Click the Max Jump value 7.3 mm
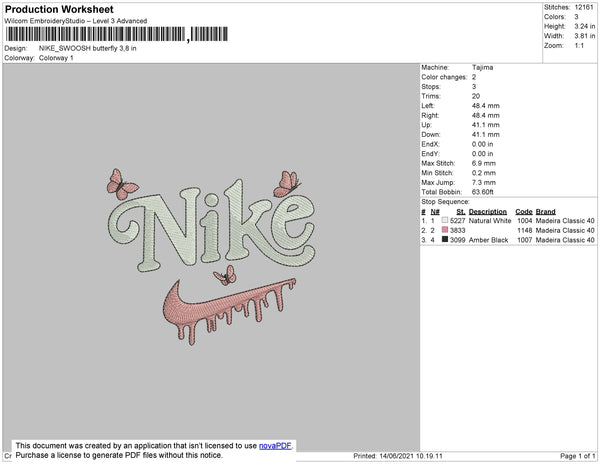600x464 pixels. point(484,182)
